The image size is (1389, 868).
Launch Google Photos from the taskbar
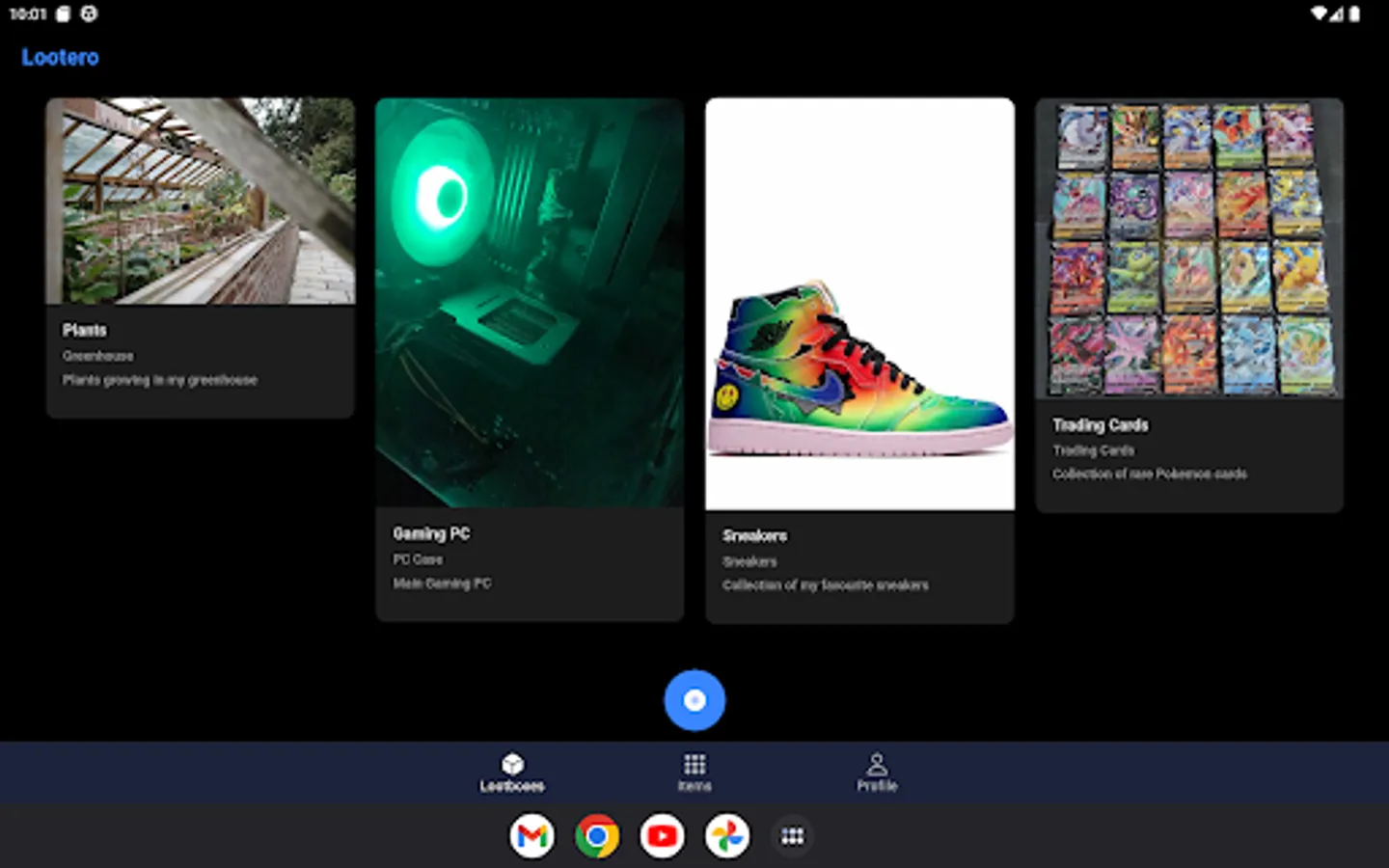tap(727, 836)
